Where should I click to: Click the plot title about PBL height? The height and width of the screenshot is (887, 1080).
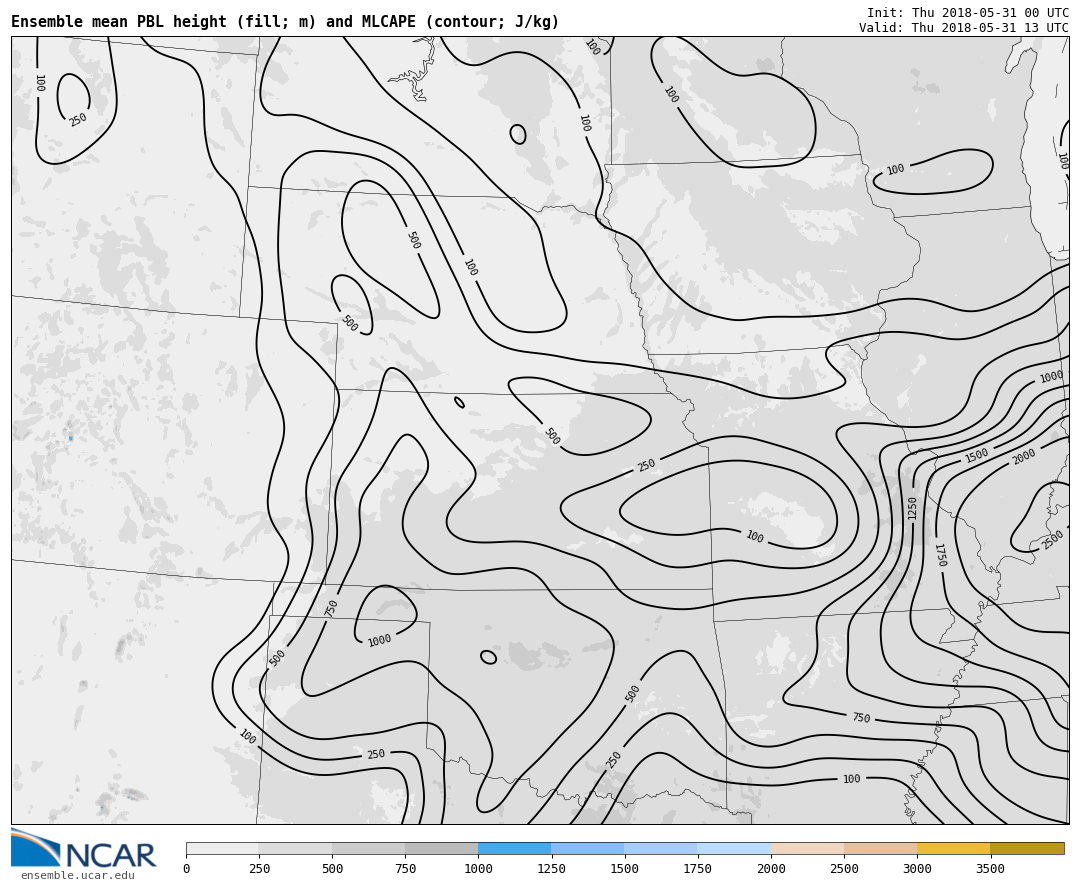[285, 22]
